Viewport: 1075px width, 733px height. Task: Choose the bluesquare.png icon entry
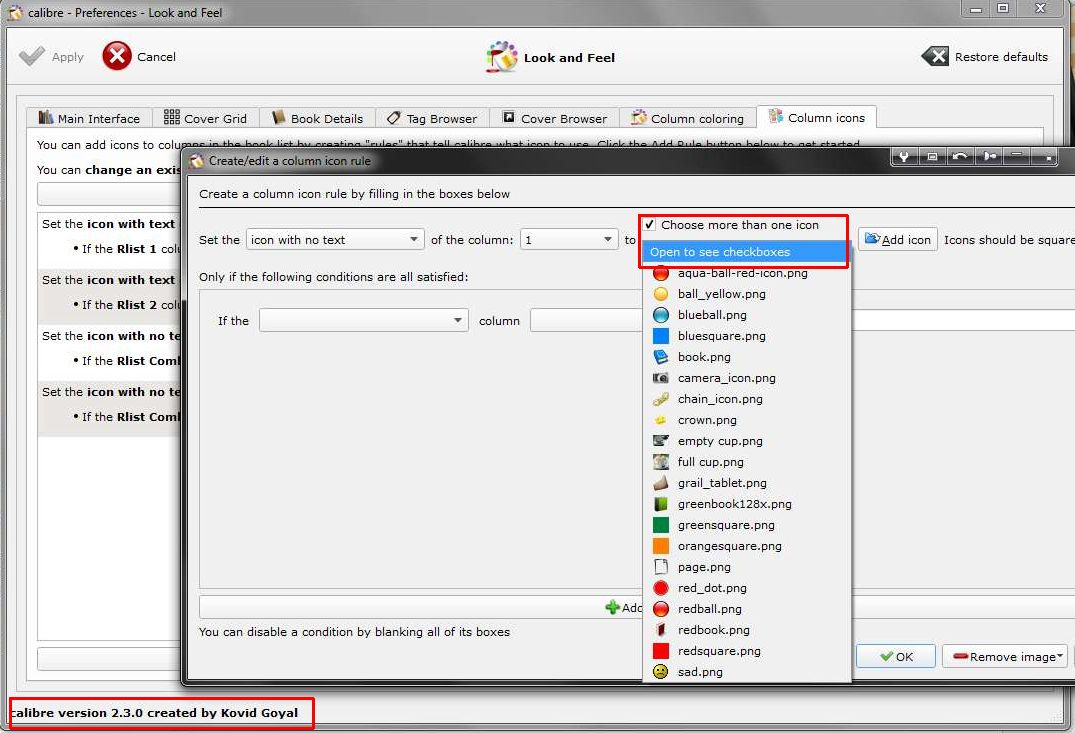click(746, 336)
